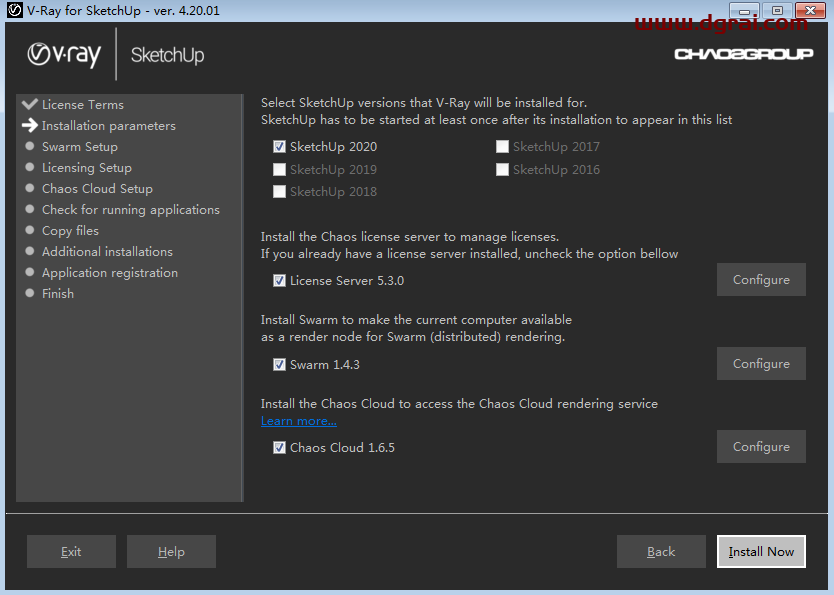834x595 pixels.
Task: Click the V-Ray logo in header
Action: tap(64, 54)
